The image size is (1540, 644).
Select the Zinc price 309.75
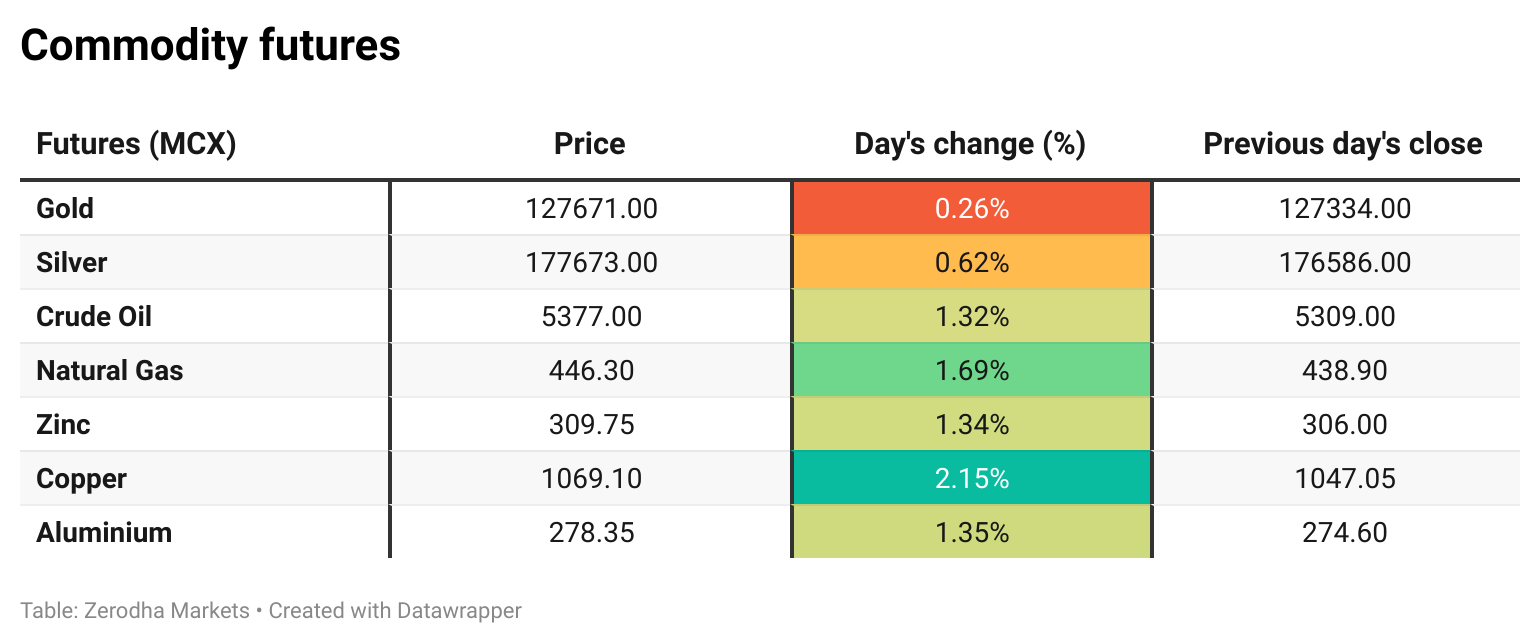591,425
